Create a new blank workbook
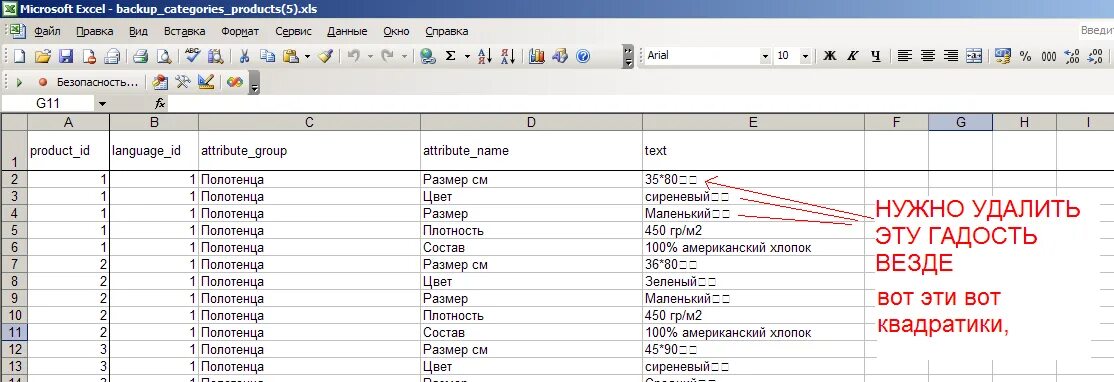This screenshot has height=382, width=1114. click(x=20, y=56)
